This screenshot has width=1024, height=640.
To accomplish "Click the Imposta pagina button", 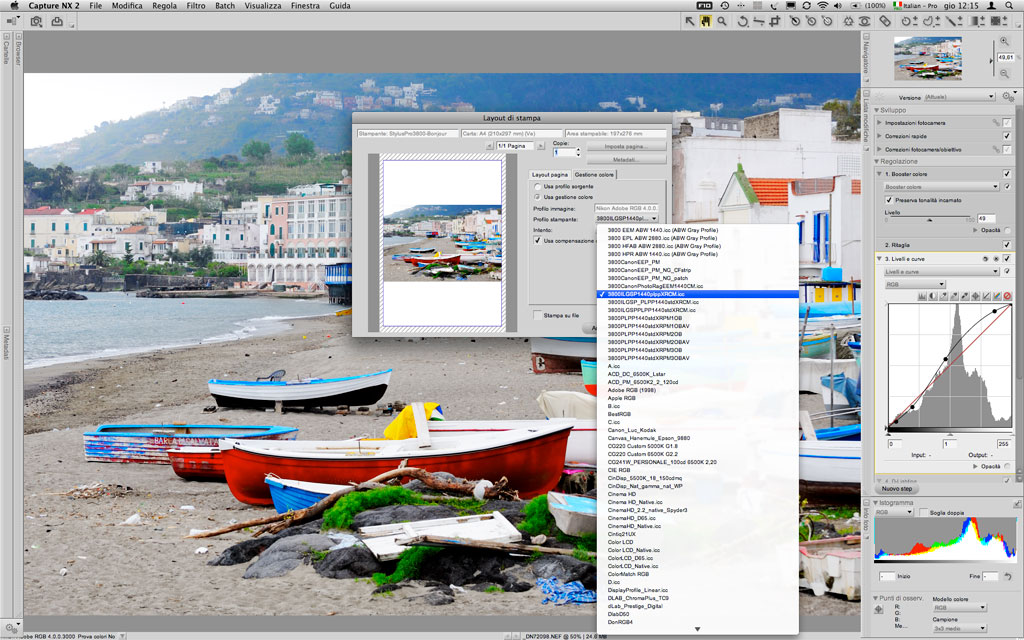I will (x=626, y=147).
